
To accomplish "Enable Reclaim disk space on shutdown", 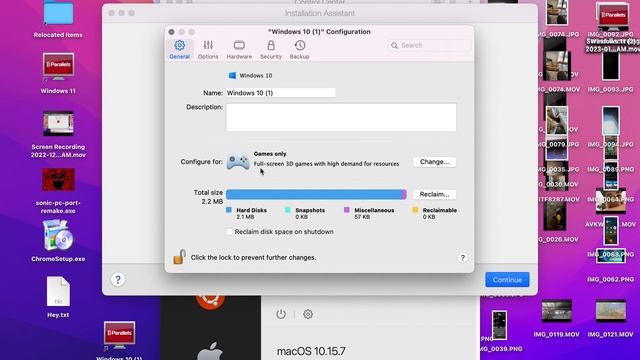I will tap(229, 232).
